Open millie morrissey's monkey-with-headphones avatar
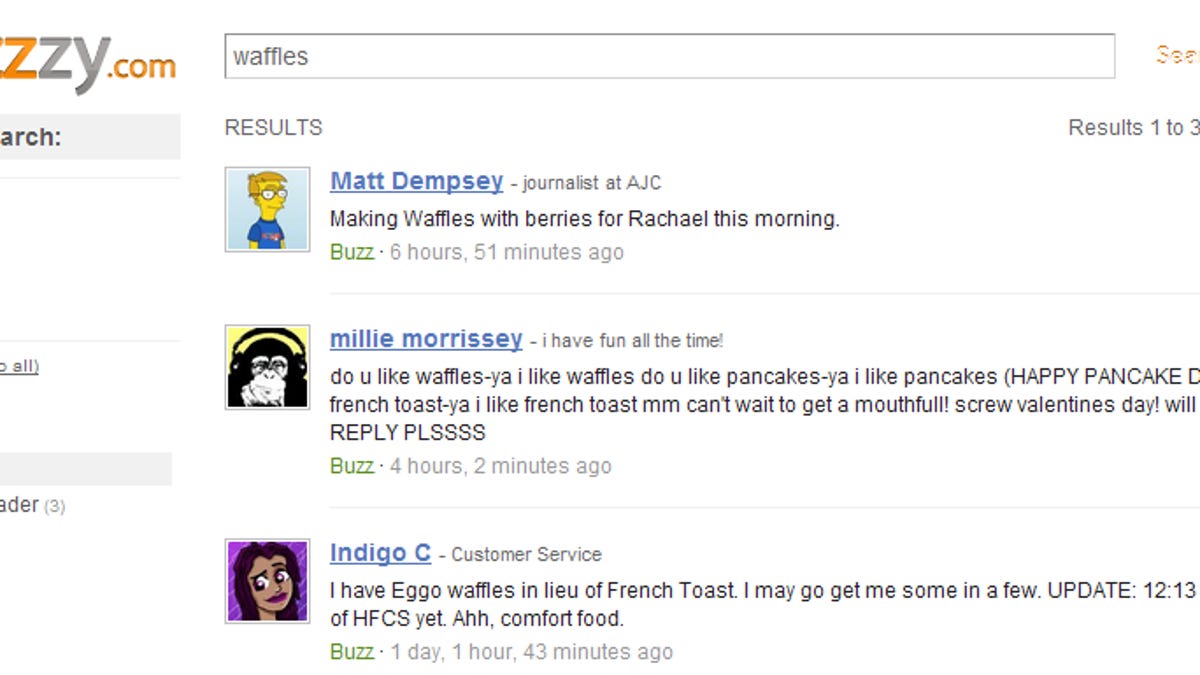 (267, 367)
